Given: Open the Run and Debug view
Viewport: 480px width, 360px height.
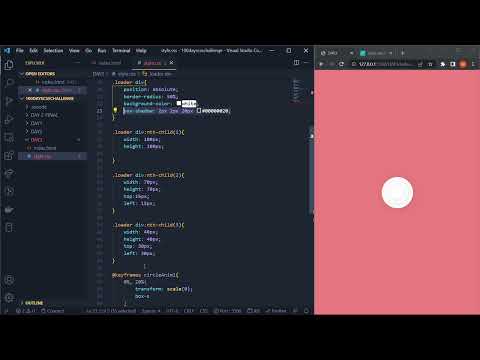Looking at the screenshot, I should pyautogui.click(x=9, y=119).
